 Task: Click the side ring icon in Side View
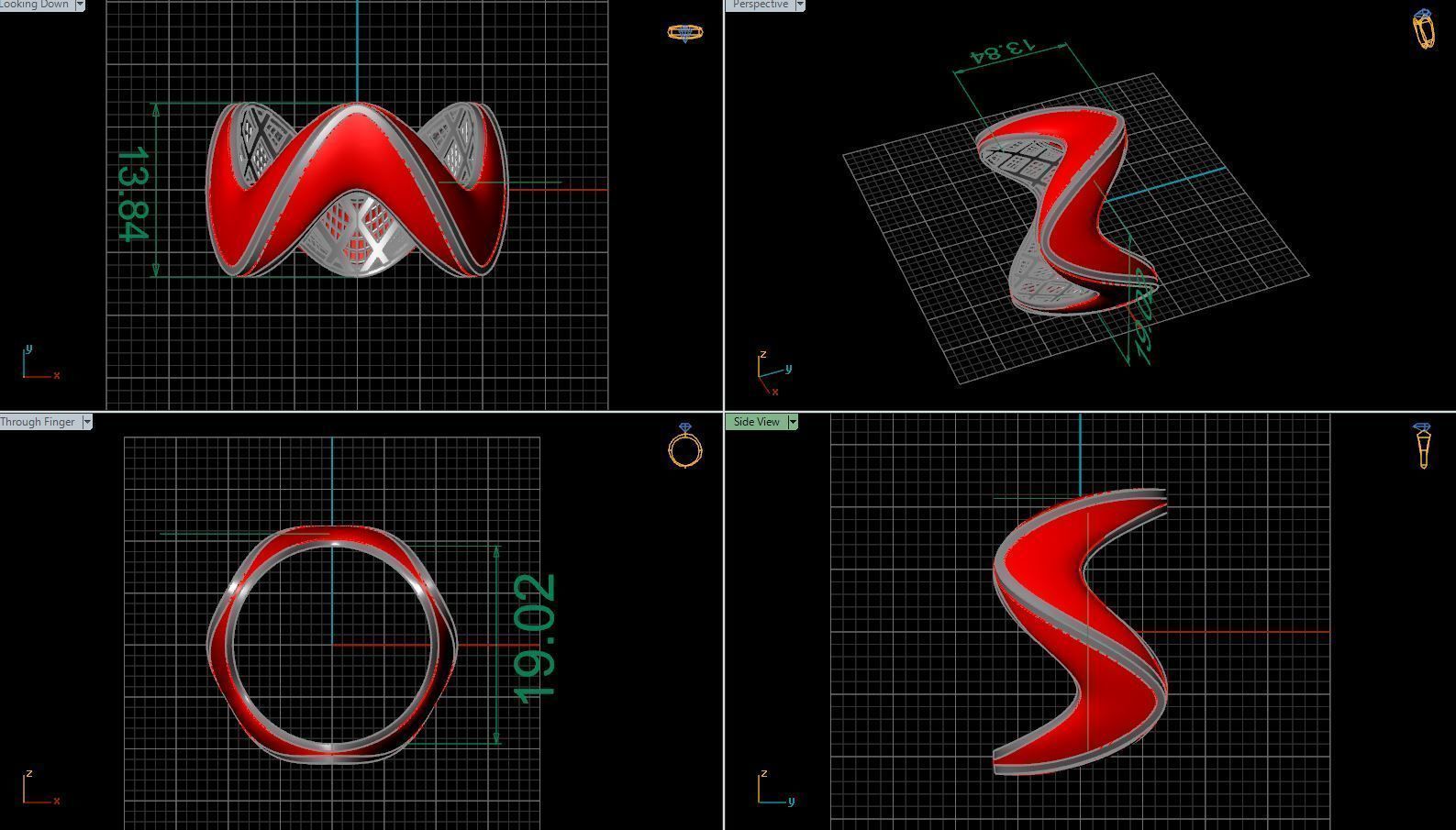1422,446
